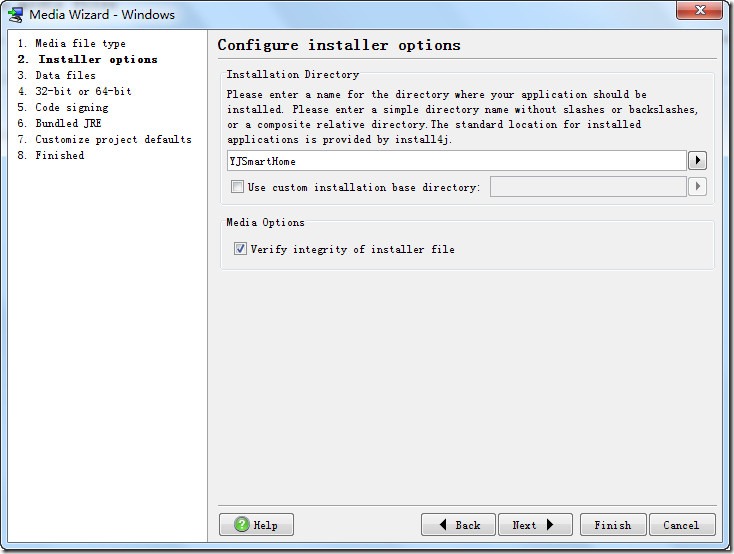Click the Media Wizard title bar icon

[x=15, y=14]
